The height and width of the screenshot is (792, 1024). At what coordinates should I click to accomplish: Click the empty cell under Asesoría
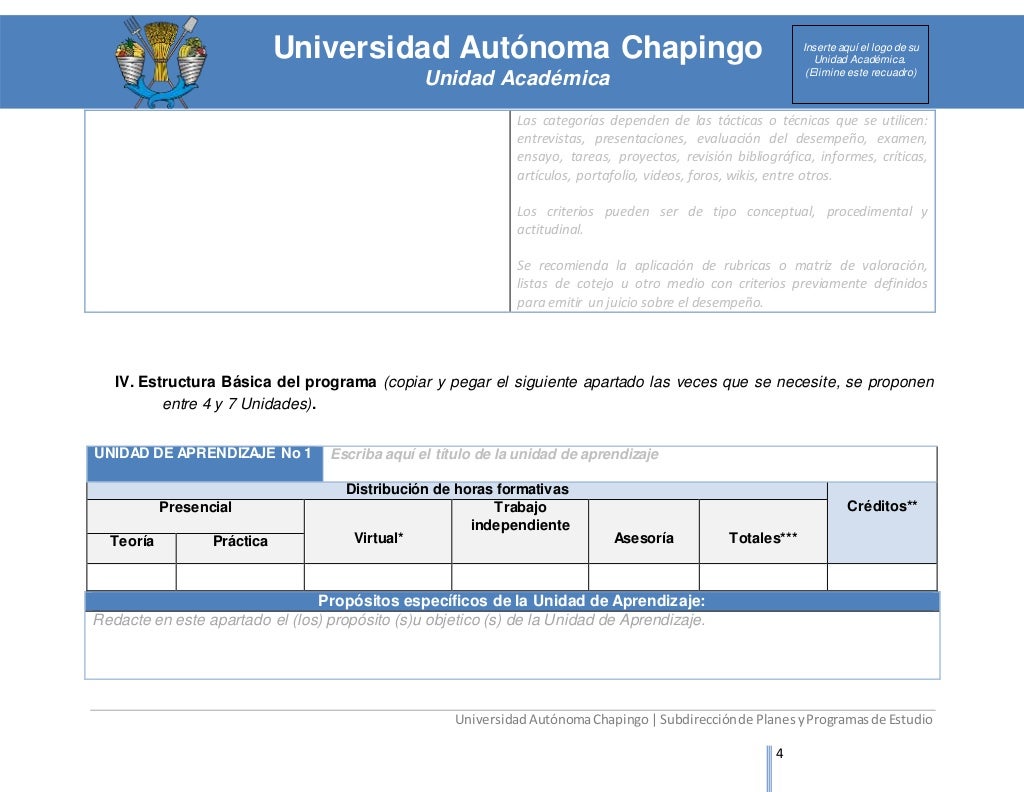[644, 577]
